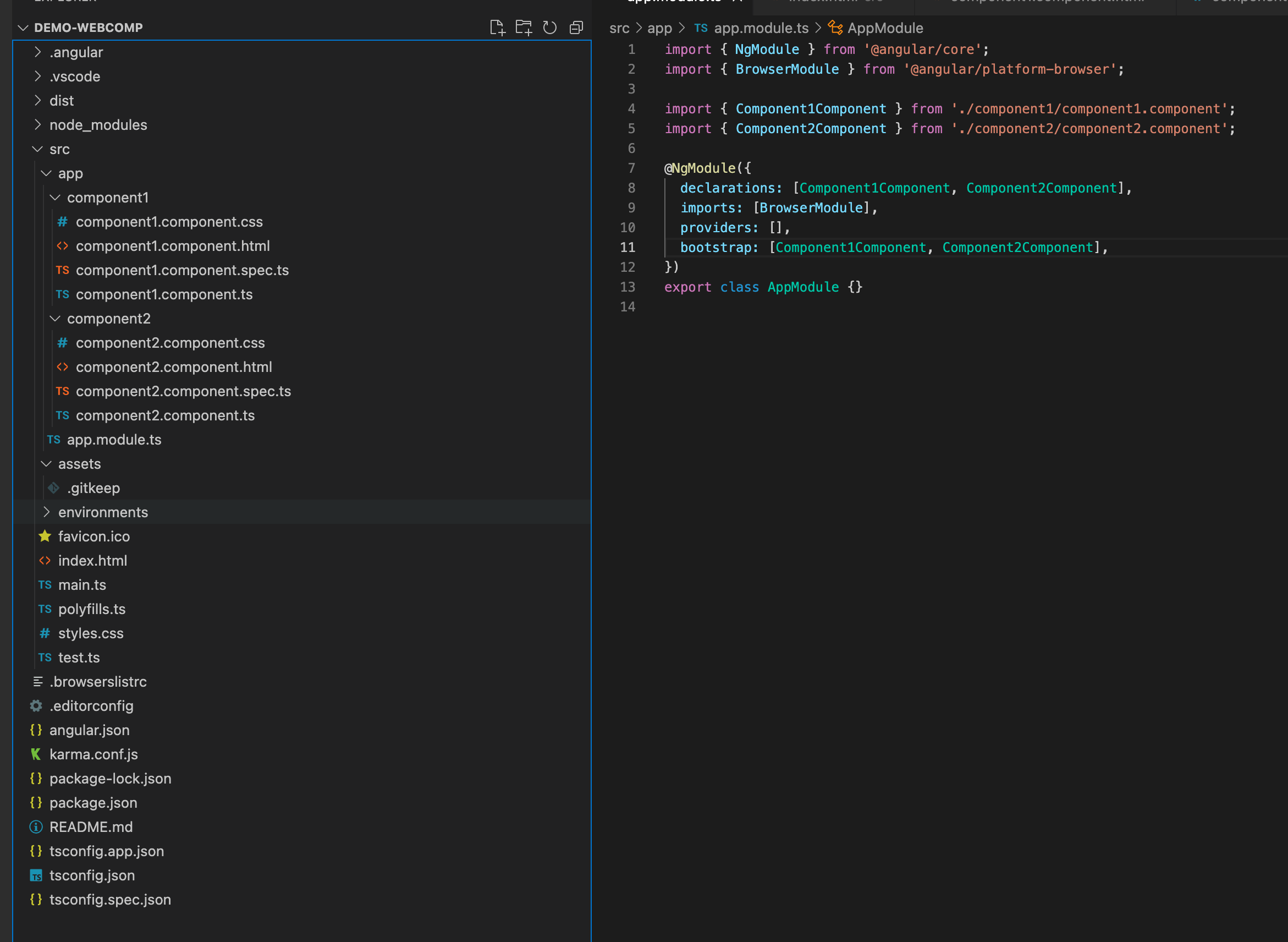
Task: Click '@angular/platform-browser' import string
Action: pos(1010,69)
